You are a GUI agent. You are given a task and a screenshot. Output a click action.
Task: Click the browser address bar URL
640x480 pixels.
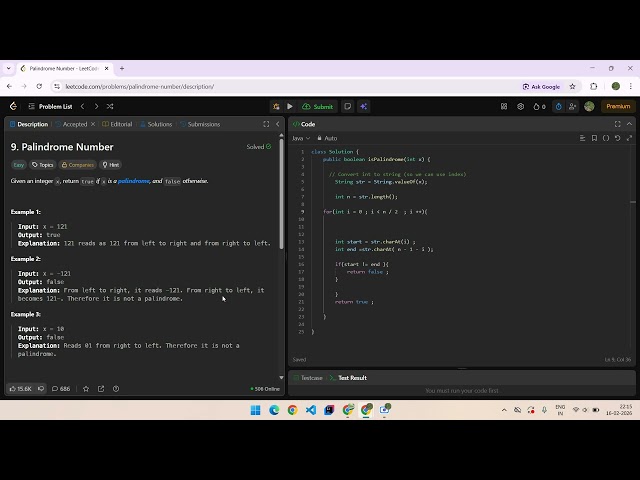click(x=140, y=87)
